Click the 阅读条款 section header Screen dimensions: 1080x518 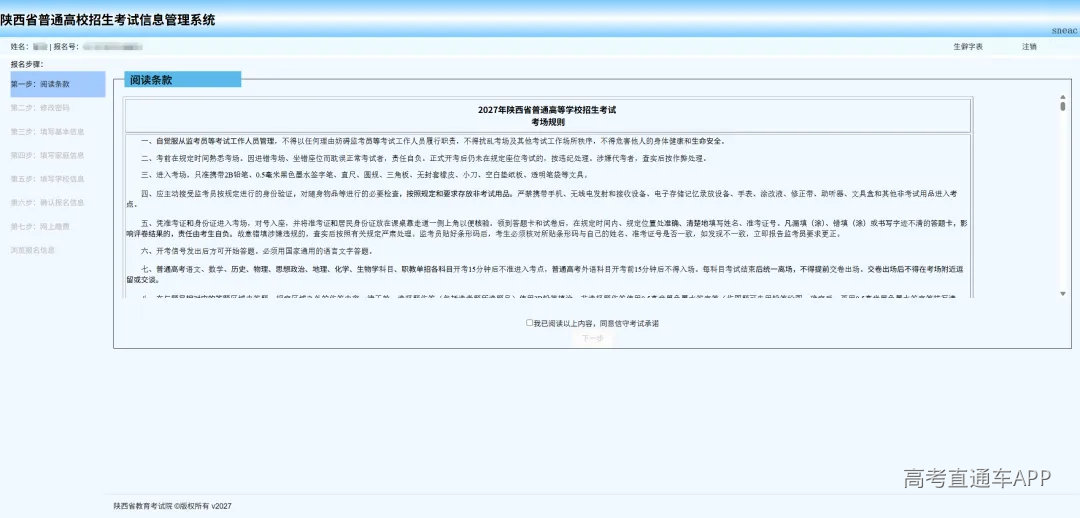183,80
